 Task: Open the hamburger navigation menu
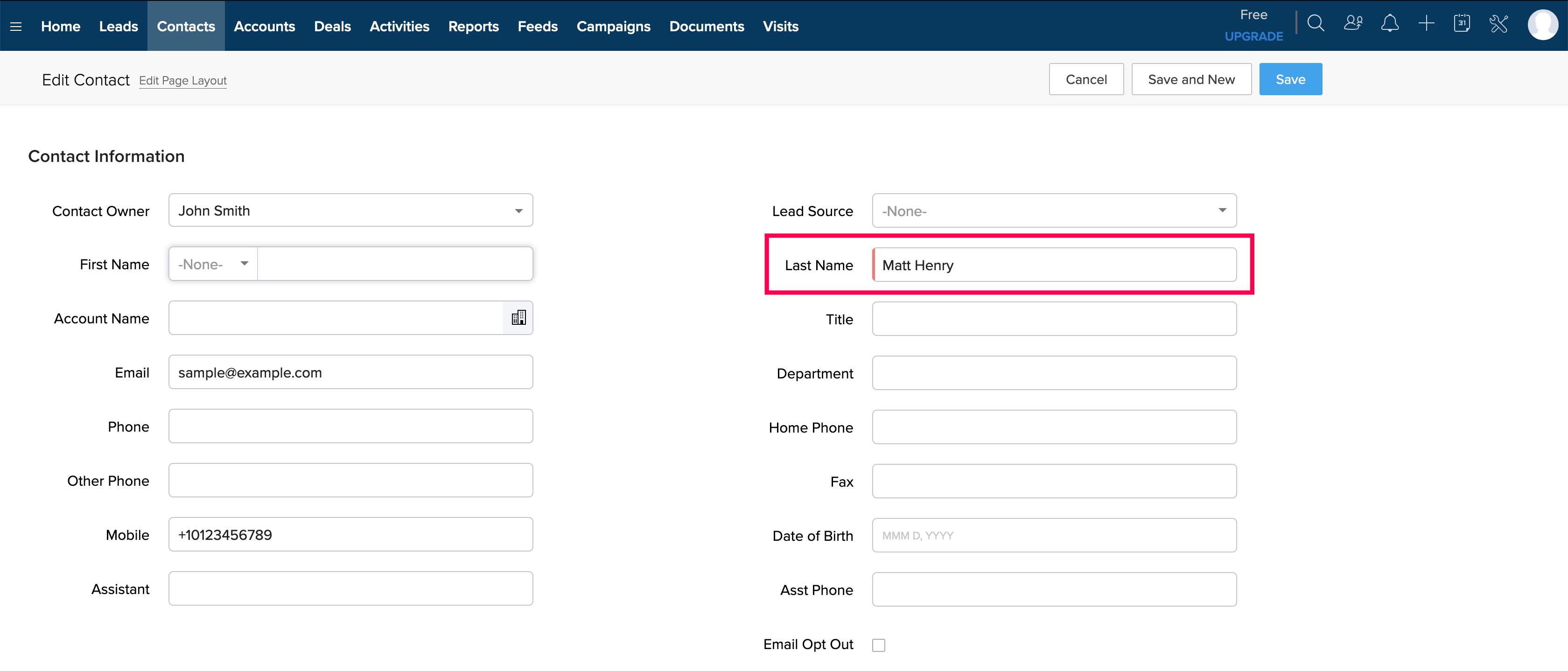click(16, 26)
